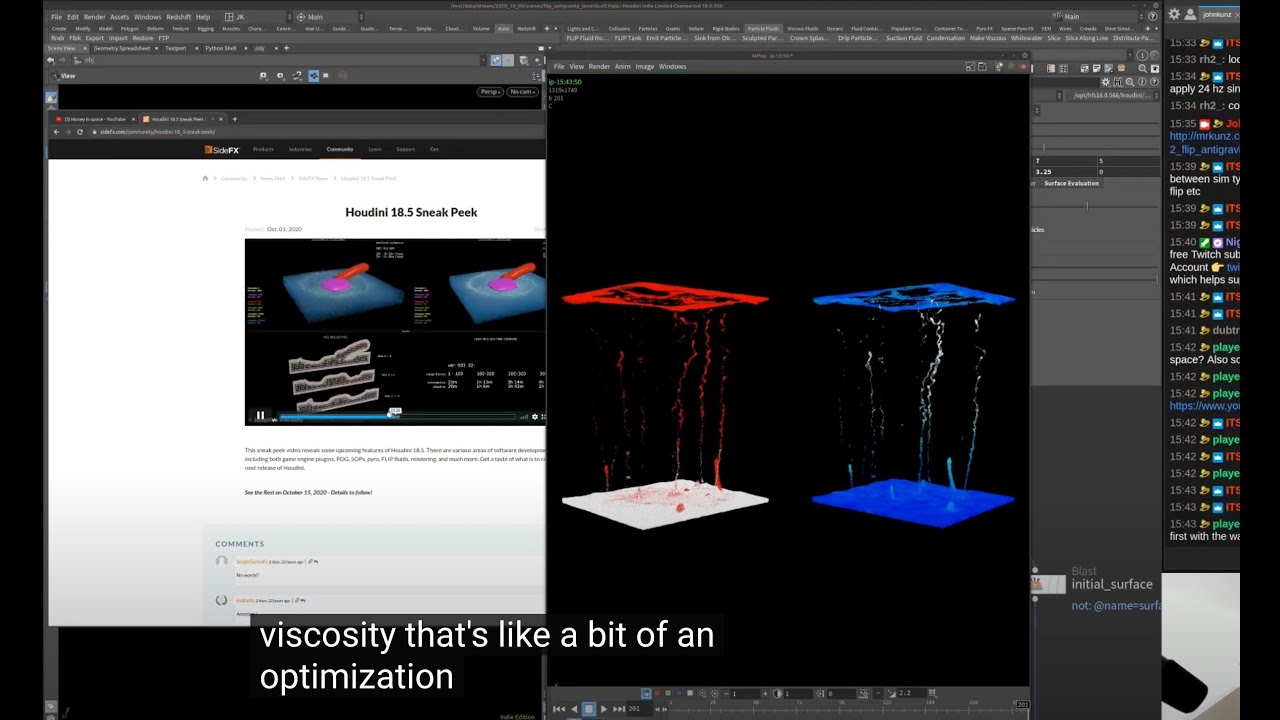Open the Mplay Anim menu
This screenshot has height=720, width=1280.
[623, 66]
